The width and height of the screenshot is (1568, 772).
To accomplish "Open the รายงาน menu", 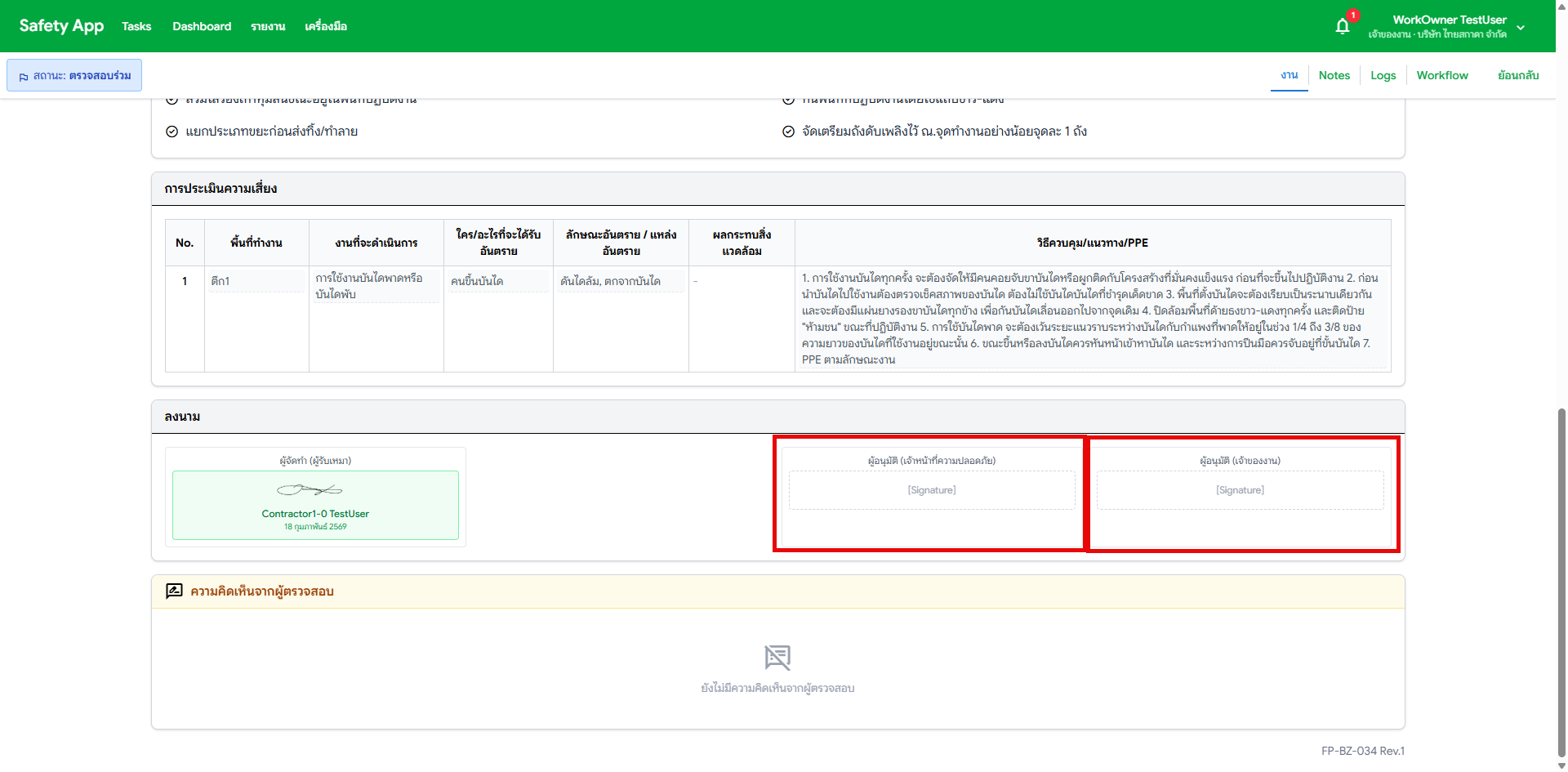I will [x=268, y=26].
